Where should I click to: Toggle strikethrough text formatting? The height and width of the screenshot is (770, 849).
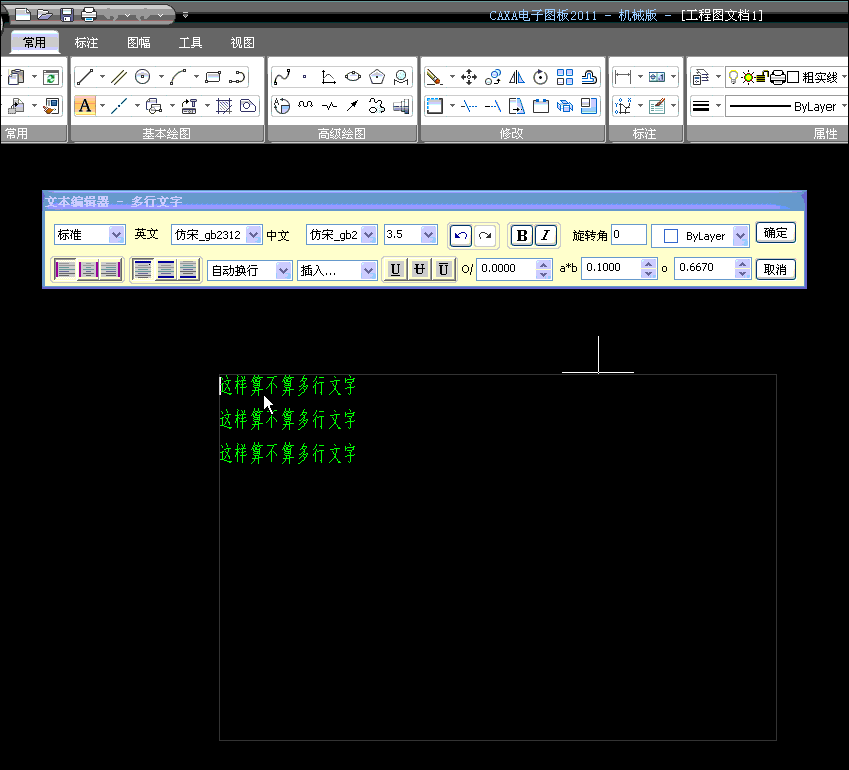click(x=419, y=269)
